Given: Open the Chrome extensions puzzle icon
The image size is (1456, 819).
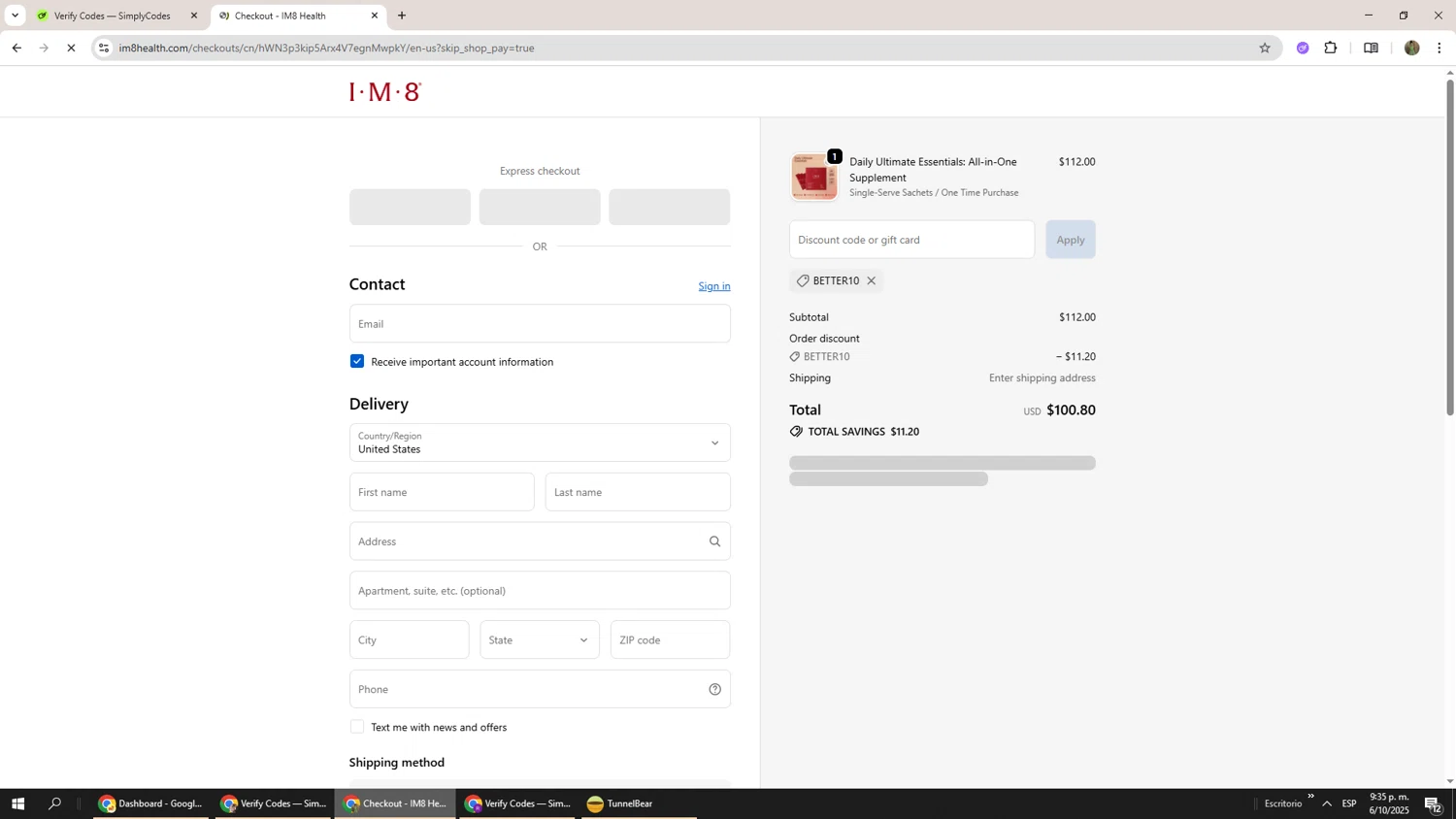Looking at the screenshot, I should pyautogui.click(x=1331, y=48).
